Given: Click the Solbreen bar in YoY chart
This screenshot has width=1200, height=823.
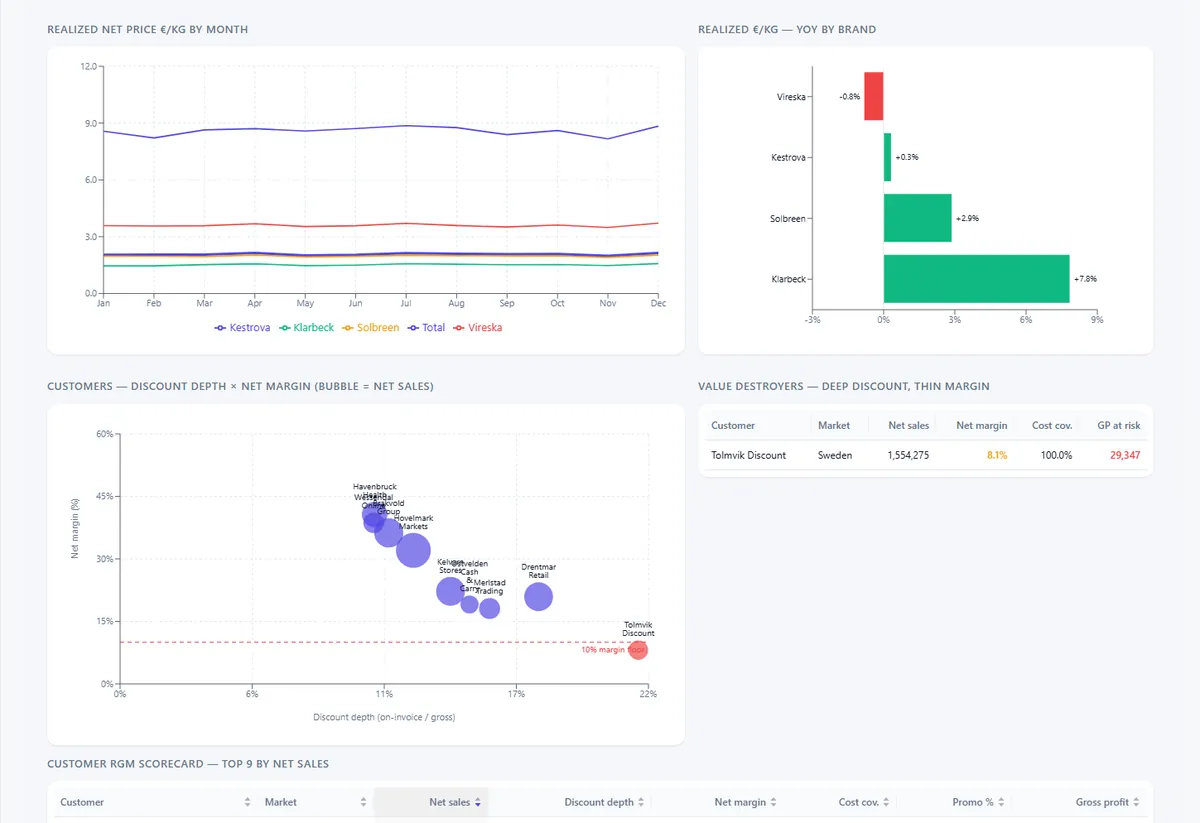Looking at the screenshot, I should [917, 218].
